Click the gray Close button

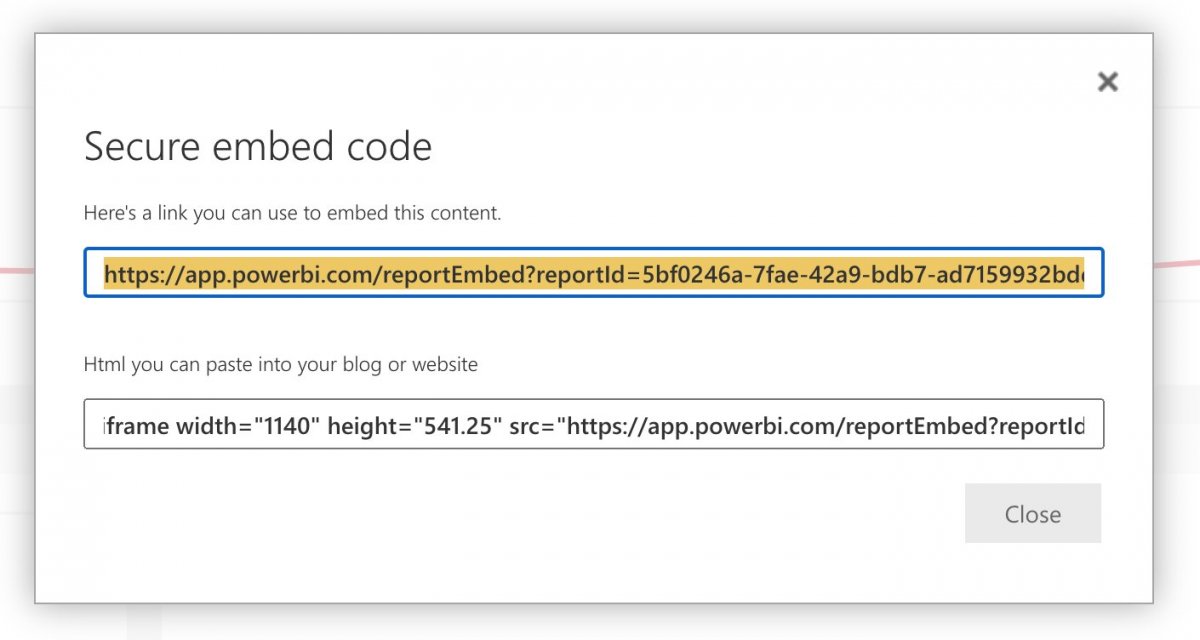(1033, 514)
